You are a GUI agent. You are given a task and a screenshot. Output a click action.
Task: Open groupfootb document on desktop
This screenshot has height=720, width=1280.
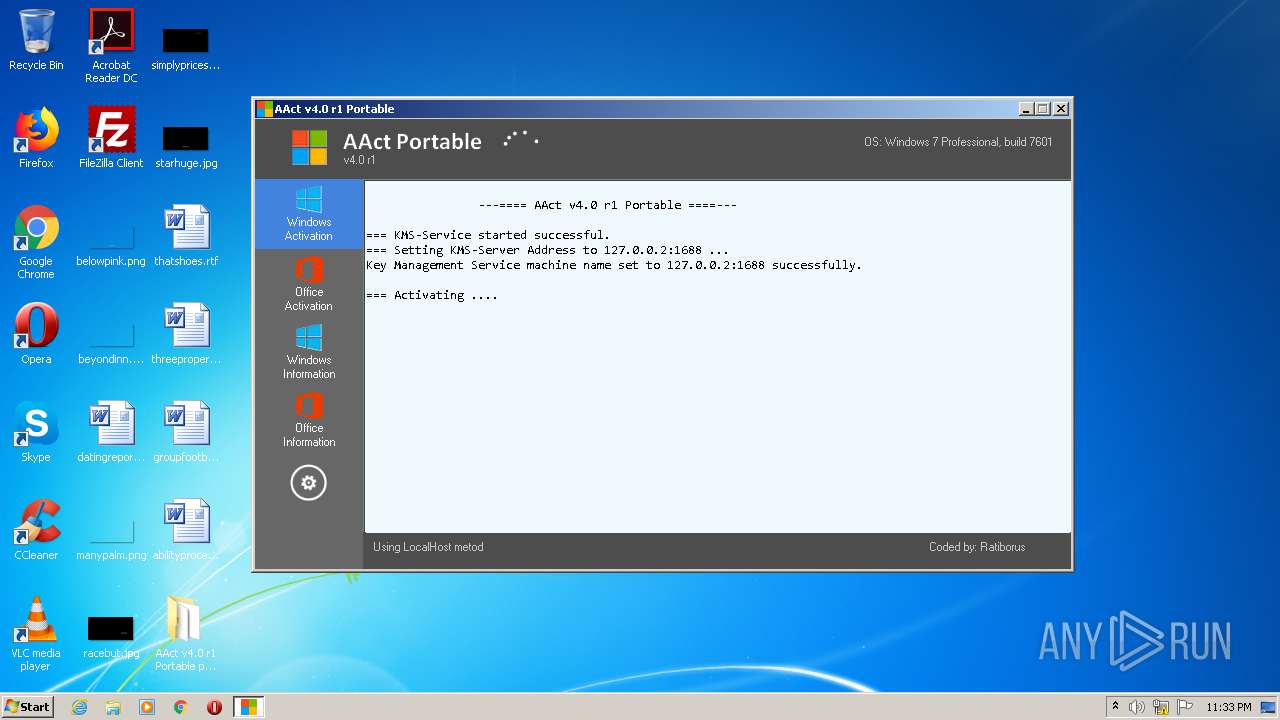[x=186, y=432]
